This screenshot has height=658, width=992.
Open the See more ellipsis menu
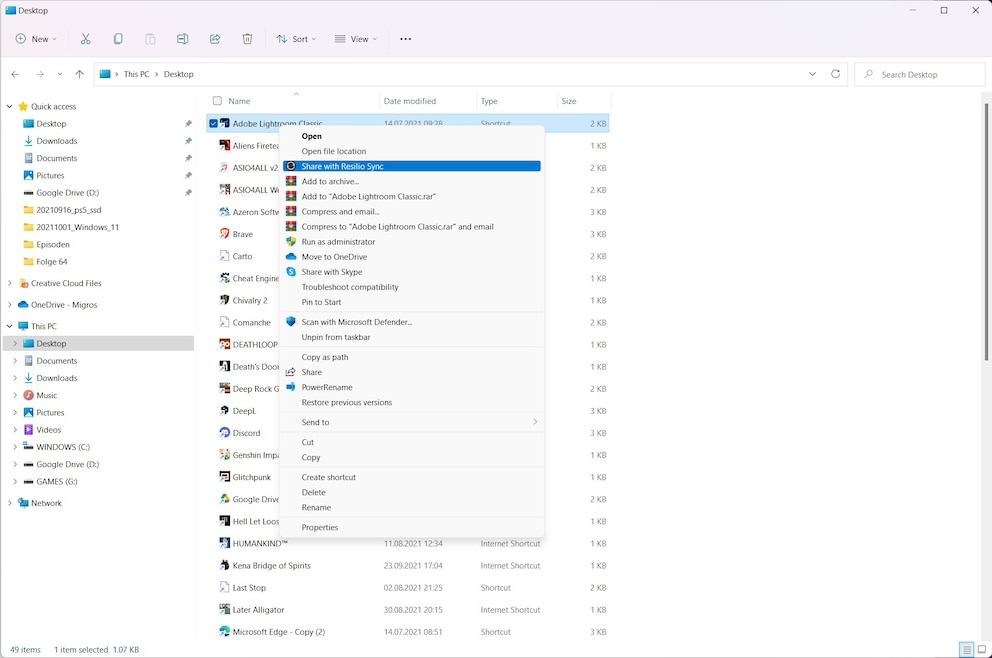pyautogui.click(x=406, y=39)
